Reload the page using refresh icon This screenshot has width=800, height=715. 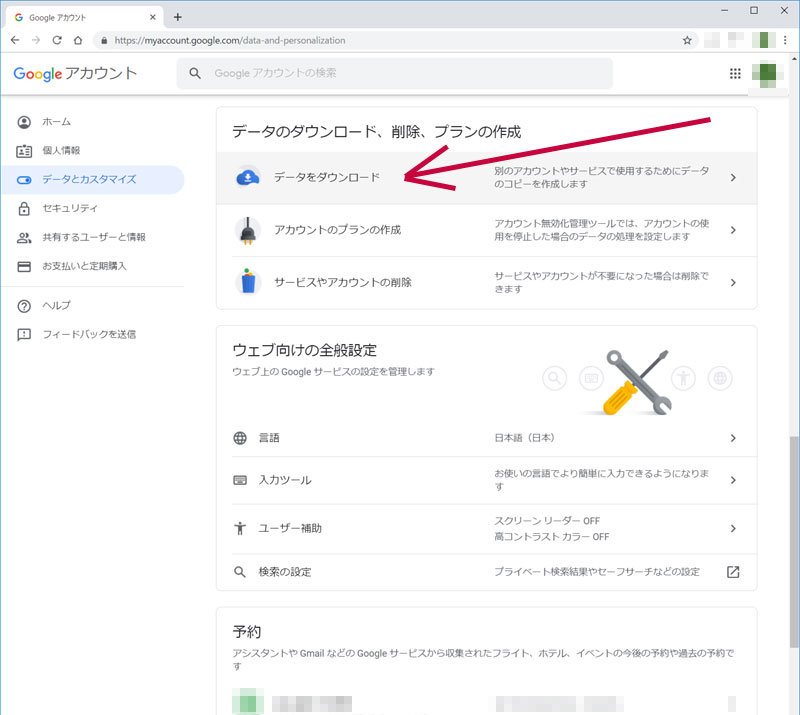57,40
